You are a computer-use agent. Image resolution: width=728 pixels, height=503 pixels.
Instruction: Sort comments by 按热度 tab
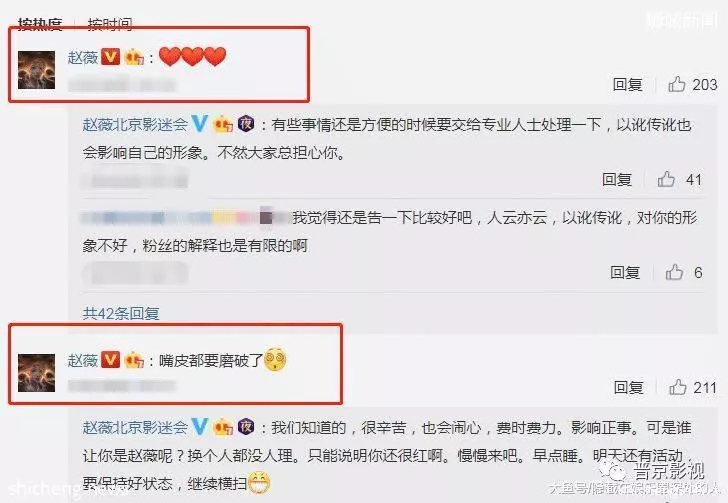pos(40,23)
